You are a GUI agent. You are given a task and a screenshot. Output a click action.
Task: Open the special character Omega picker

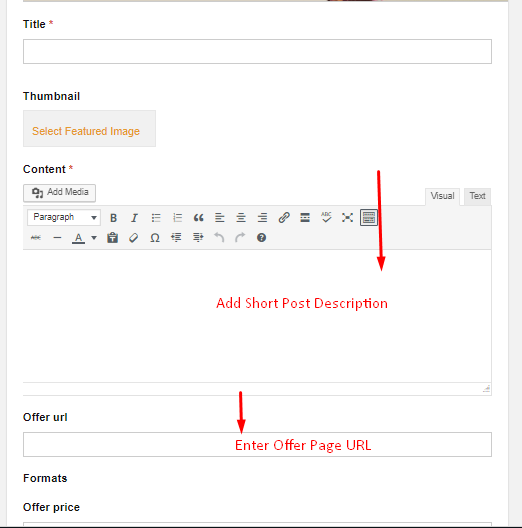click(155, 238)
